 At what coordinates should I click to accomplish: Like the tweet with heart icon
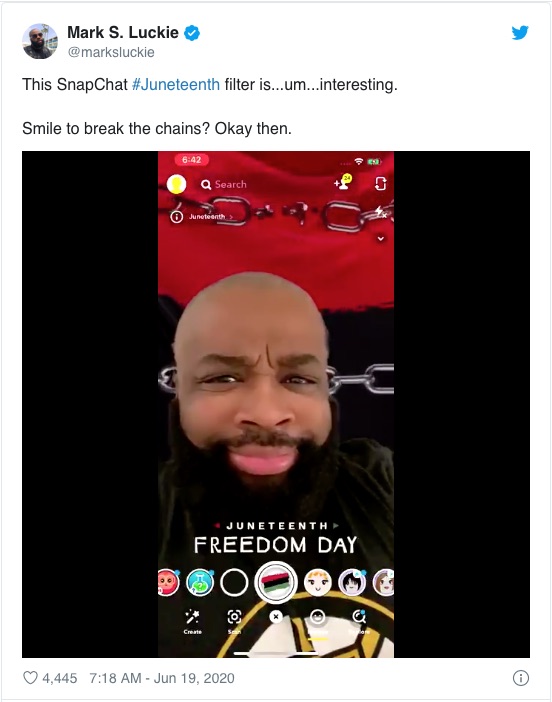(30, 678)
